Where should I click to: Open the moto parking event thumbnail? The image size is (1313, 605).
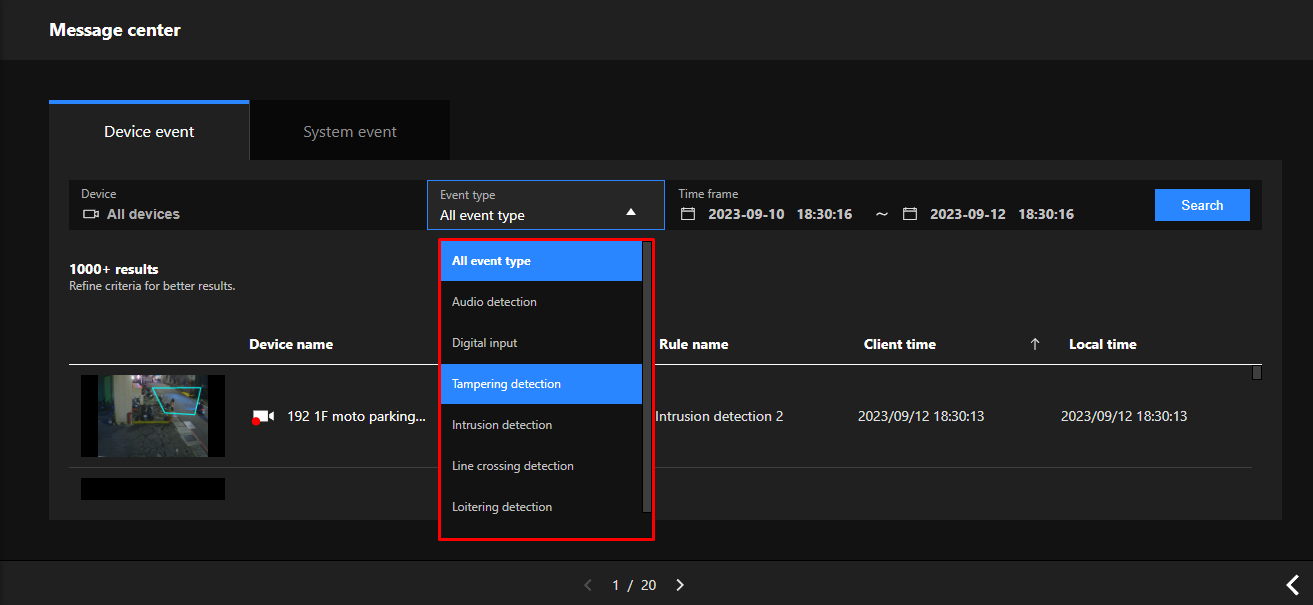click(153, 416)
